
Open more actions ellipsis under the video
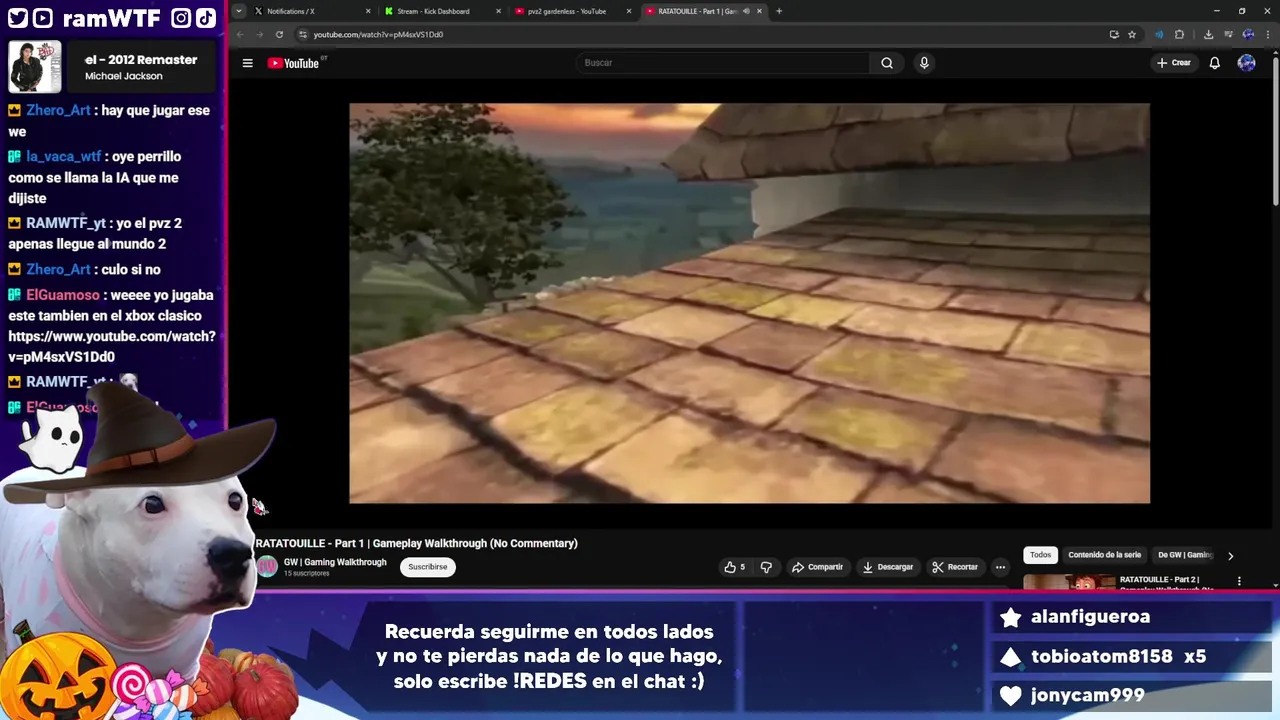[x=1000, y=567]
